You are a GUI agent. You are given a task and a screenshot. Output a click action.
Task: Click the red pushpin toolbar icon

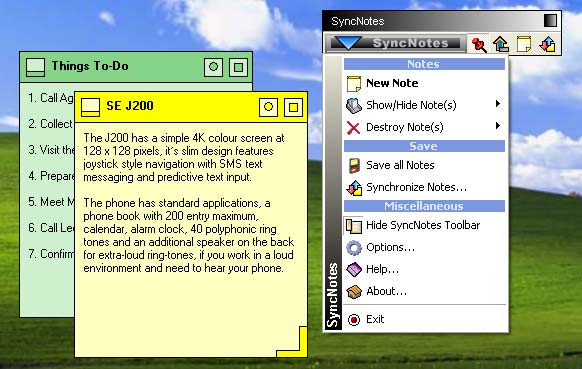tap(479, 44)
